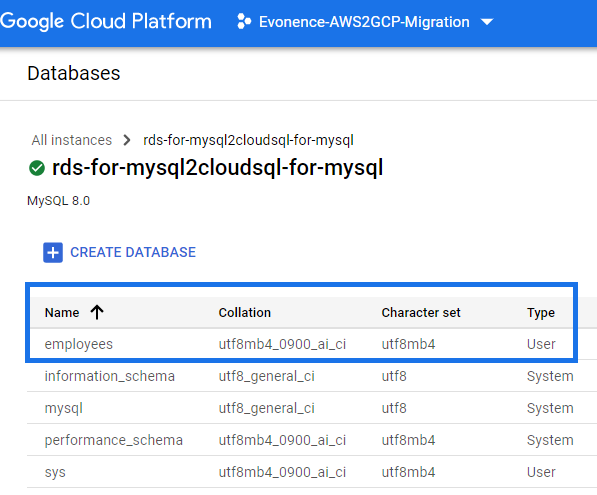Select the employees database row
This screenshot has height=495, width=597.
point(301,344)
